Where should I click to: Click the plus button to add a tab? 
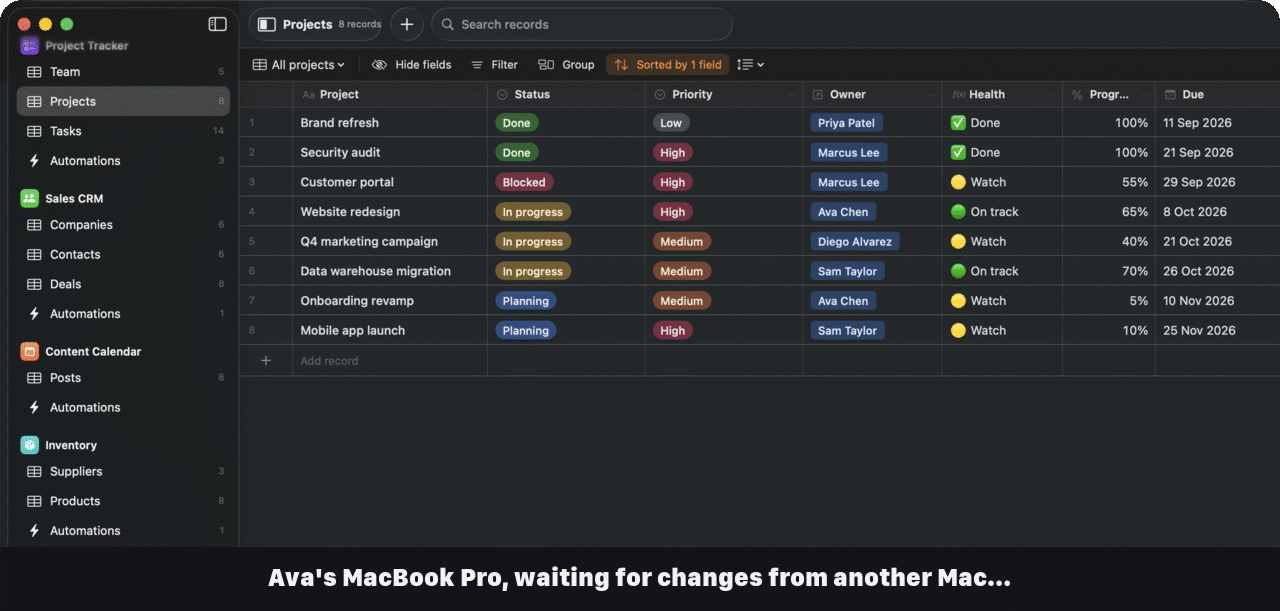[x=407, y=24]
